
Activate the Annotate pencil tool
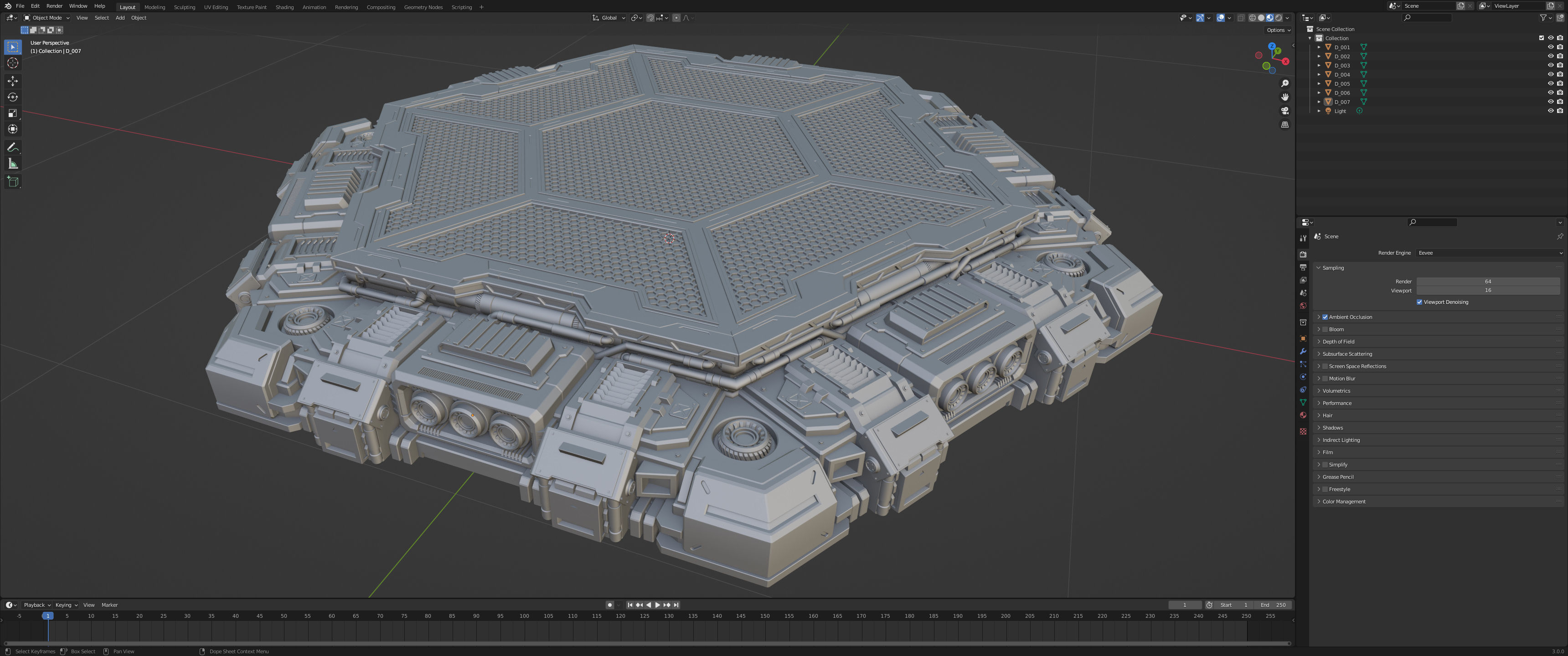click(13, 147)
